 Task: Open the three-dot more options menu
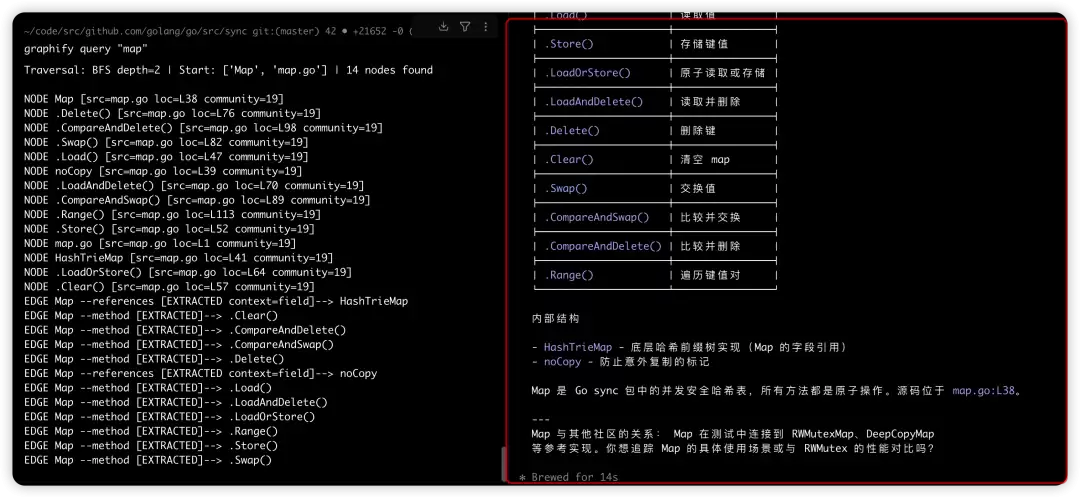click(x=486, y=27)
